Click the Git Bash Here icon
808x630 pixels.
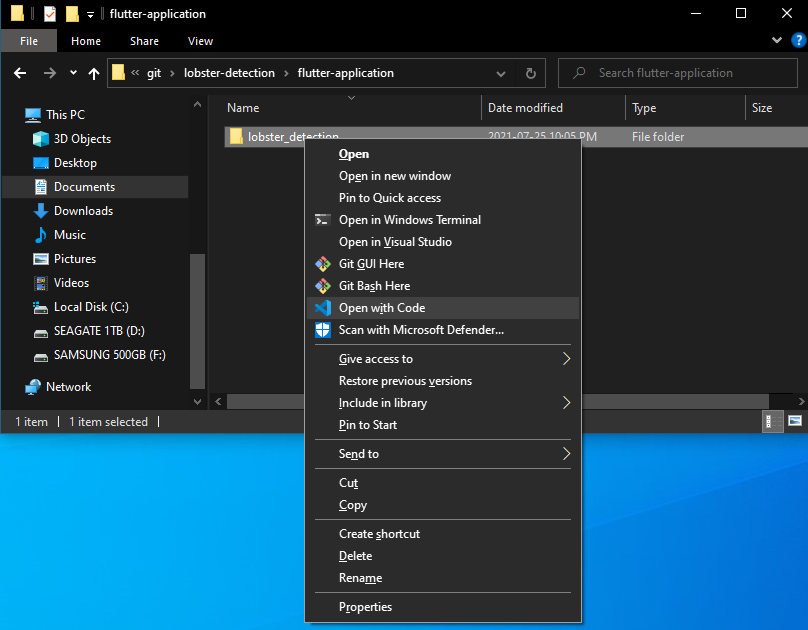coord(323,286)
